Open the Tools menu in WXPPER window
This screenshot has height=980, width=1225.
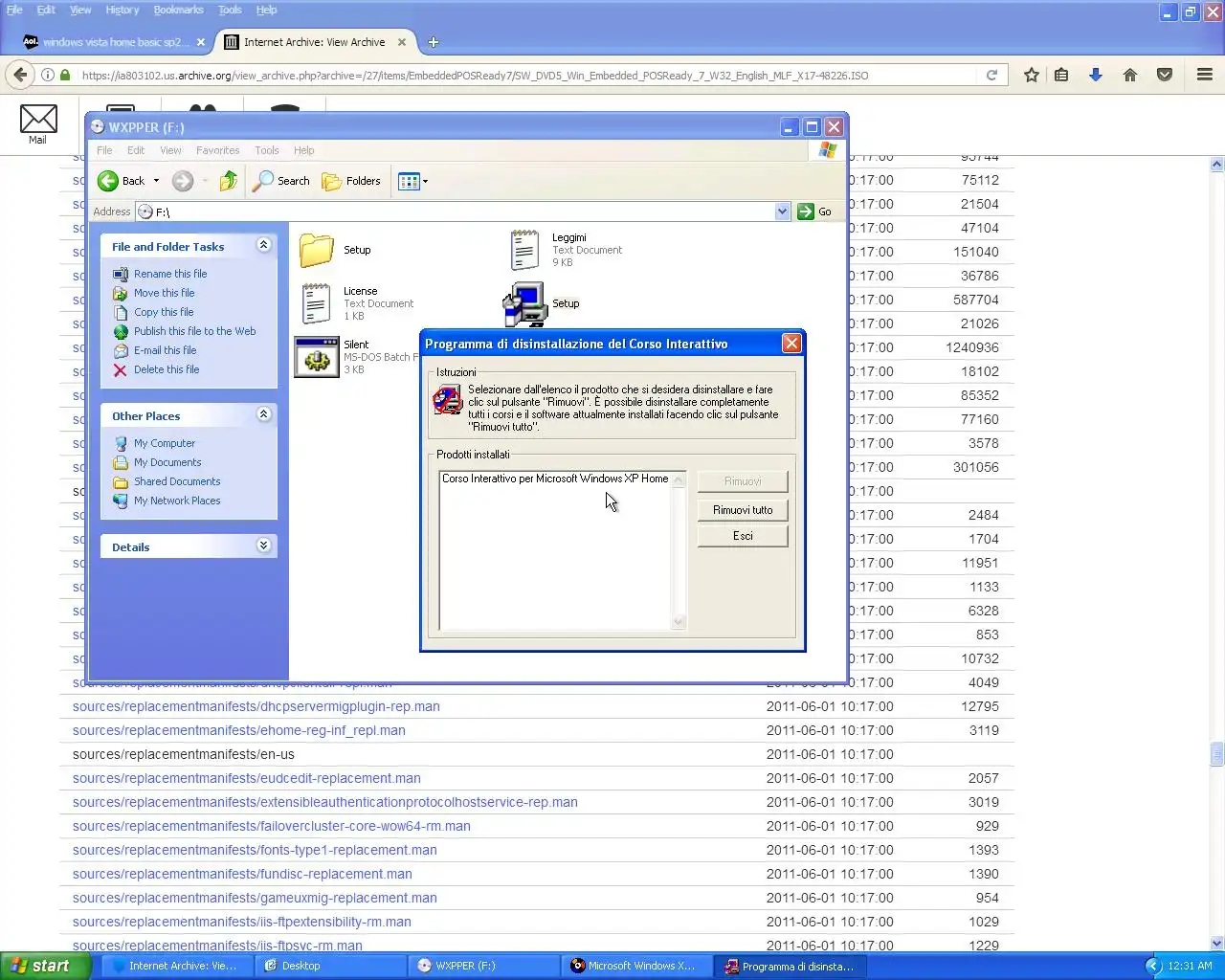pyautogui.click(x=266, y=150)
